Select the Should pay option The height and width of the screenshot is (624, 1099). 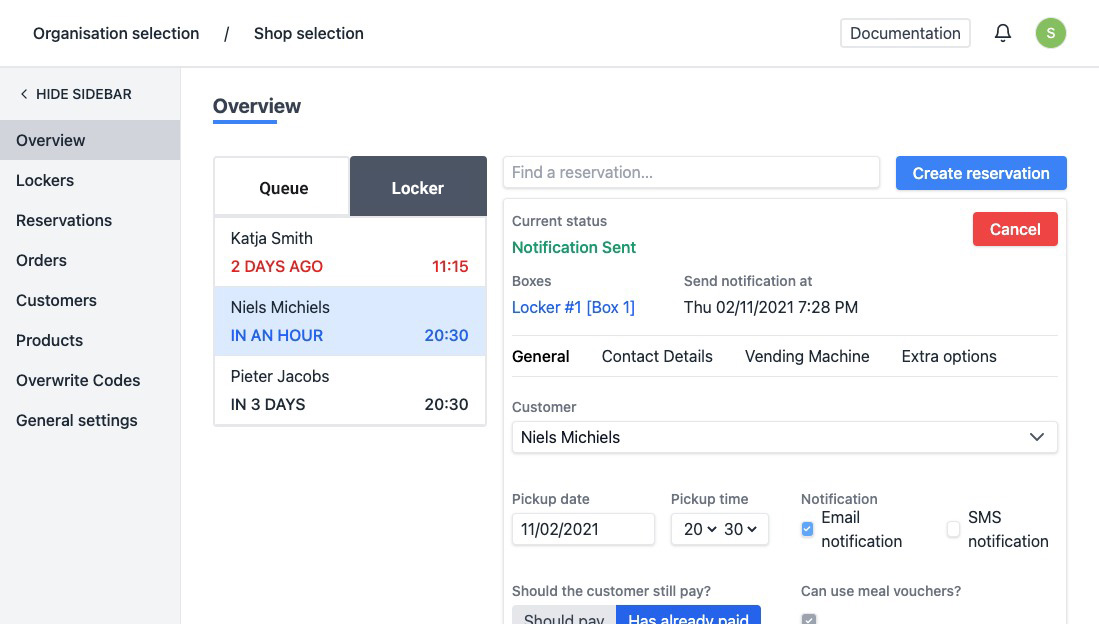[x=564, y=616]
